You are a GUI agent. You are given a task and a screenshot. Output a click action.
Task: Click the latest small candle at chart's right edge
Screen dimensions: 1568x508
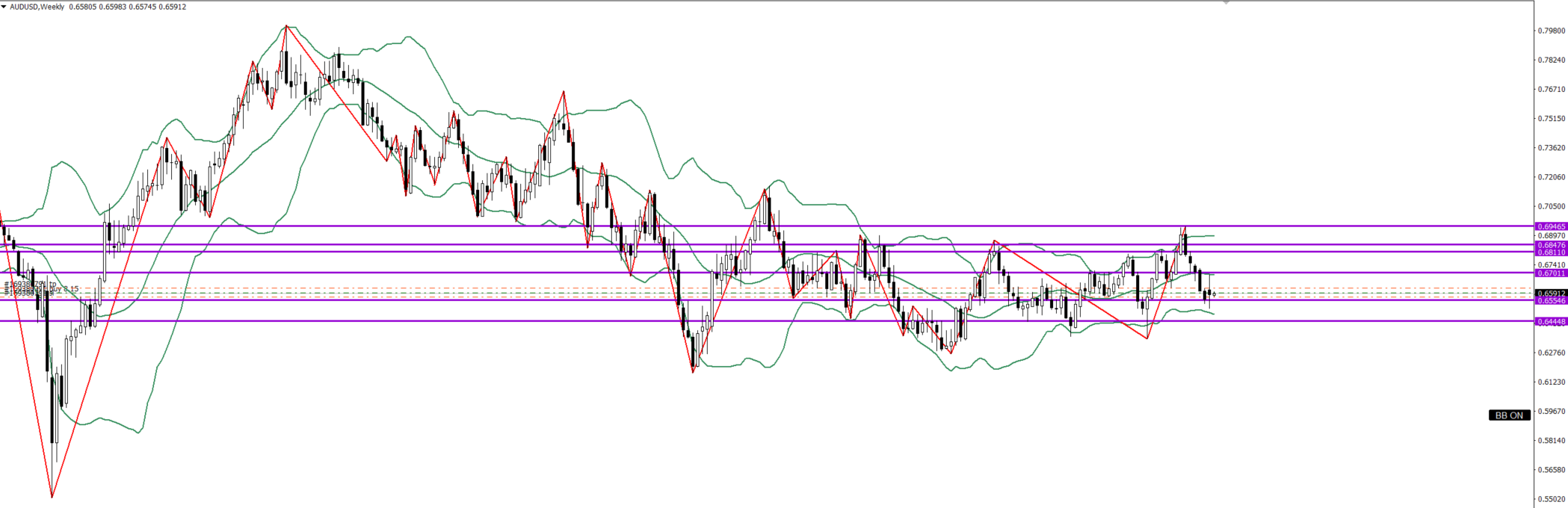(1214, 294)
